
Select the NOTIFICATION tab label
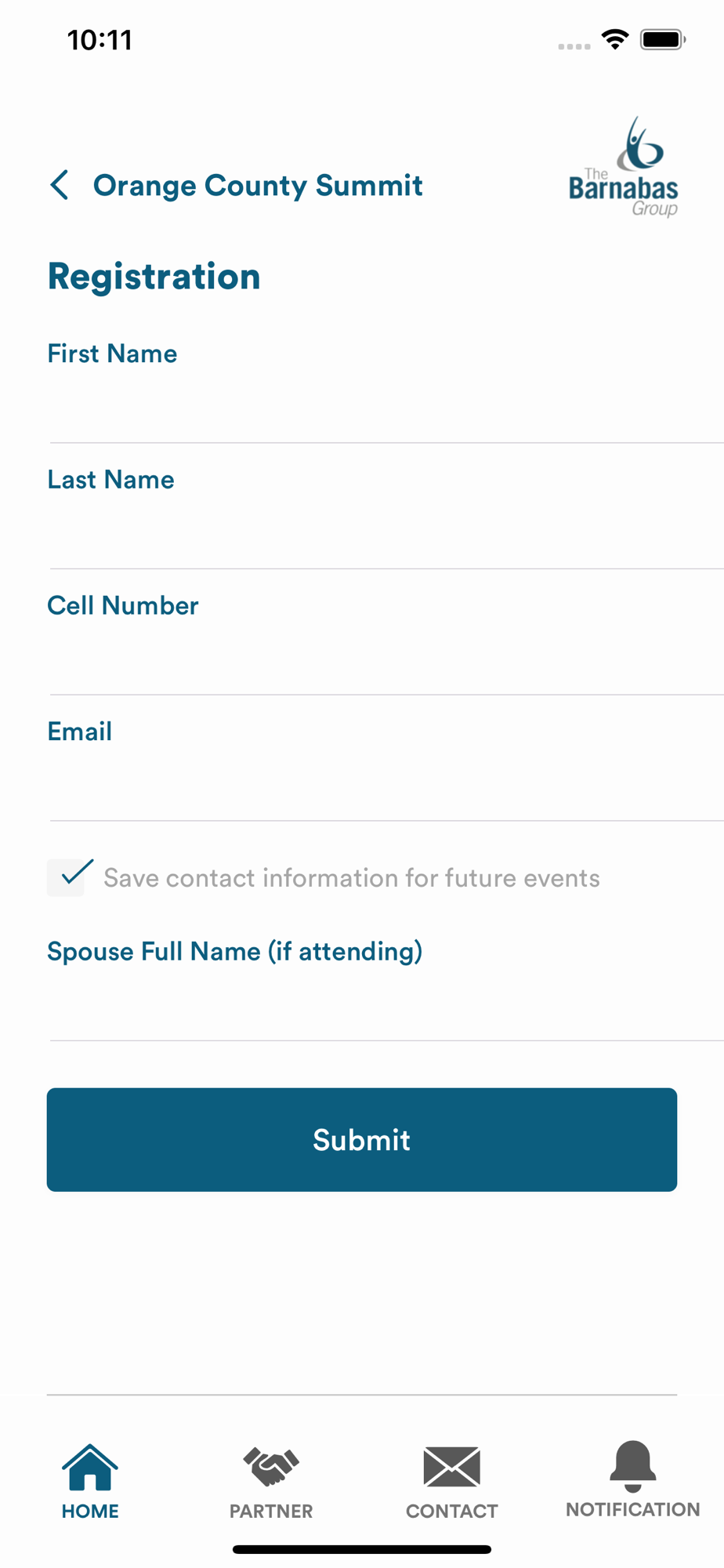click(x=633, y=1509)
